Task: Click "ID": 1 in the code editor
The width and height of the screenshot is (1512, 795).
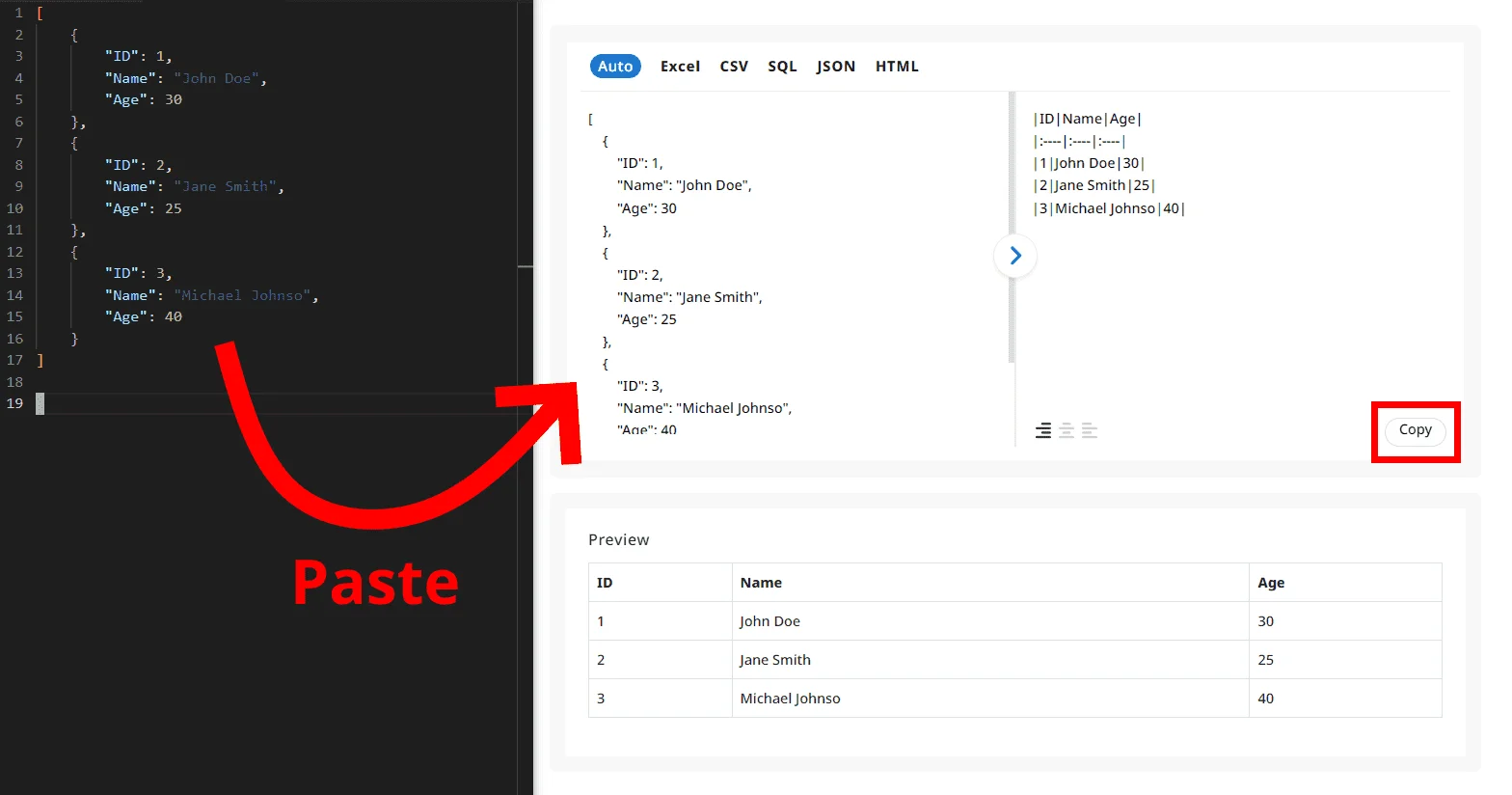Action: click(x=138, y=56)
